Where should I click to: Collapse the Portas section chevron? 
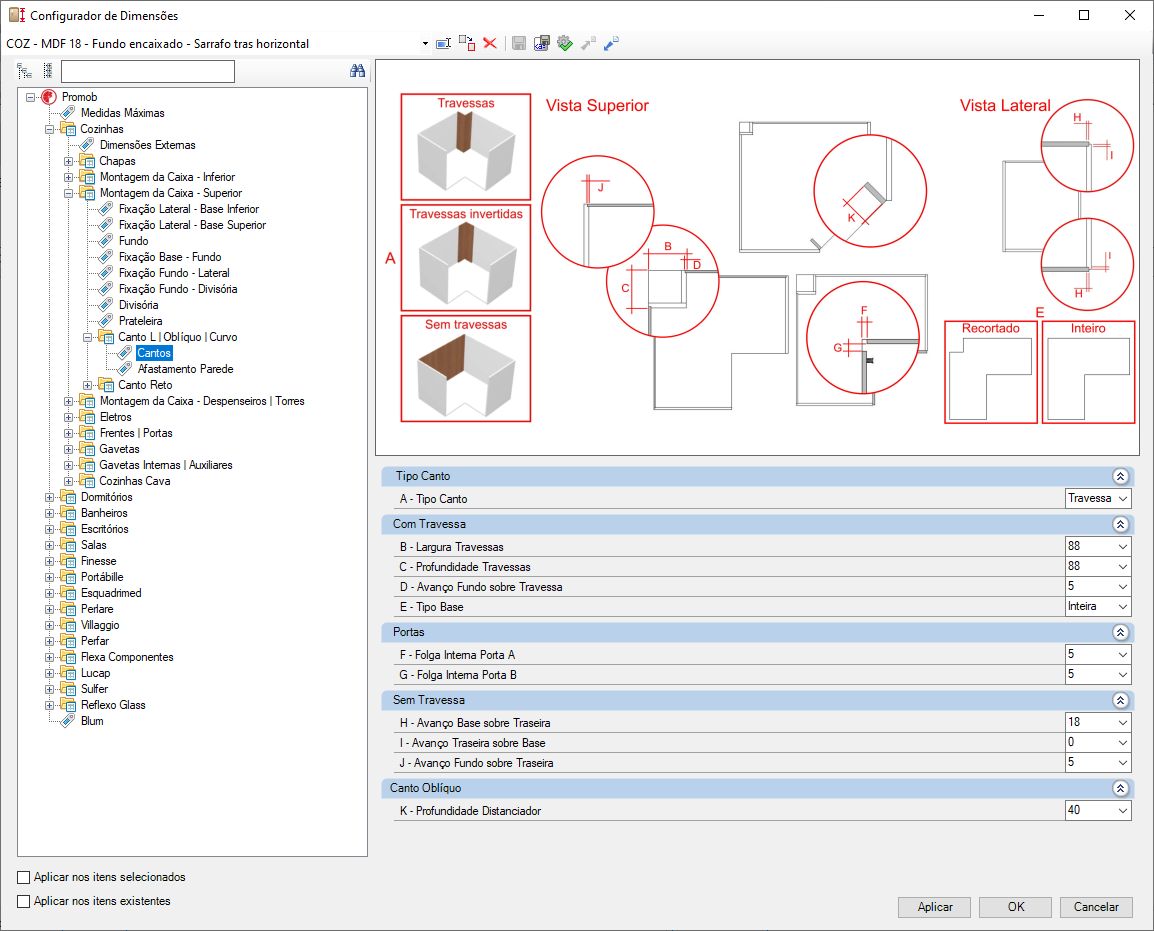[1120, 632]
